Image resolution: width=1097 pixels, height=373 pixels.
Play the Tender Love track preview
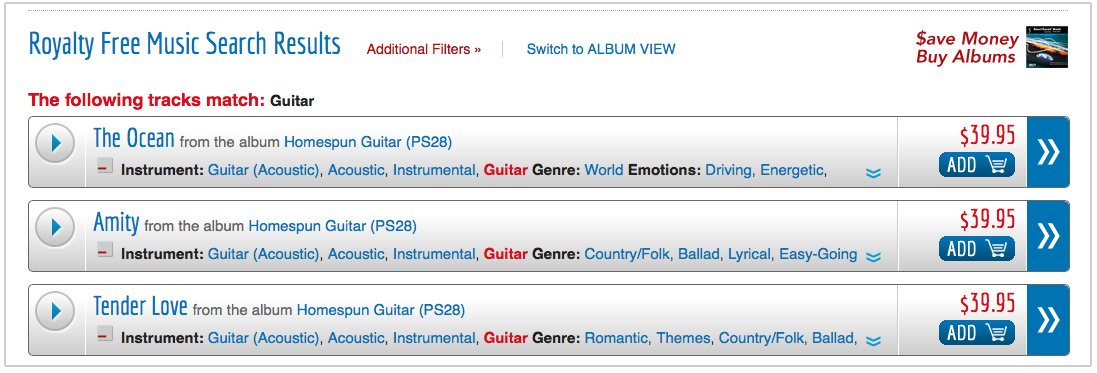click(x=55, y=311)
